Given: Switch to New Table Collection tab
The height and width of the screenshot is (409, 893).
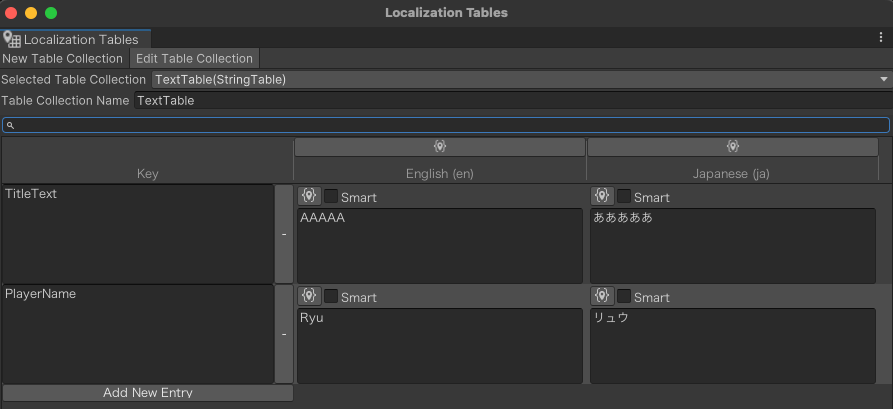Looking at the screenshot, I should pyautogui.click(x=63, y=59).
